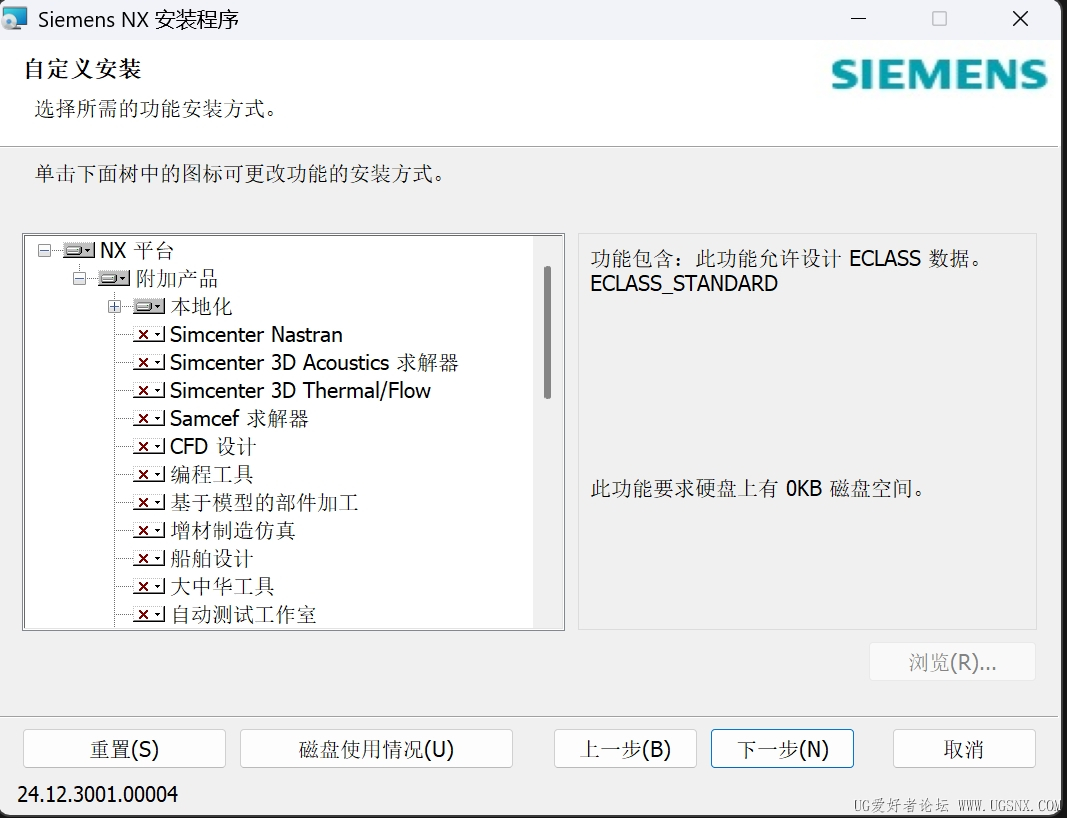The width and height of the screenshot is (1067, 818).
Task: Open drive icon dropdown for 附加产品
Action: point(114,278)
